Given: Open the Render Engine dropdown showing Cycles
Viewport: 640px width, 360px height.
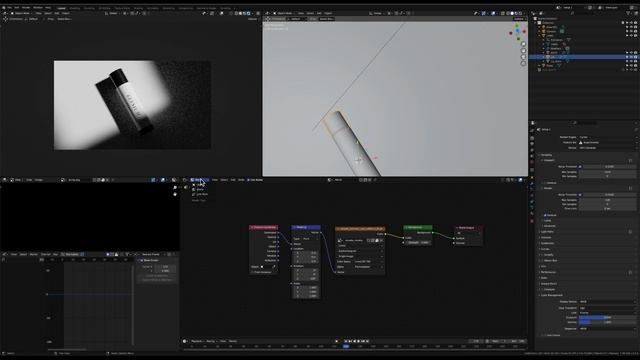Looking at the screenshot, I should [607, 137].
